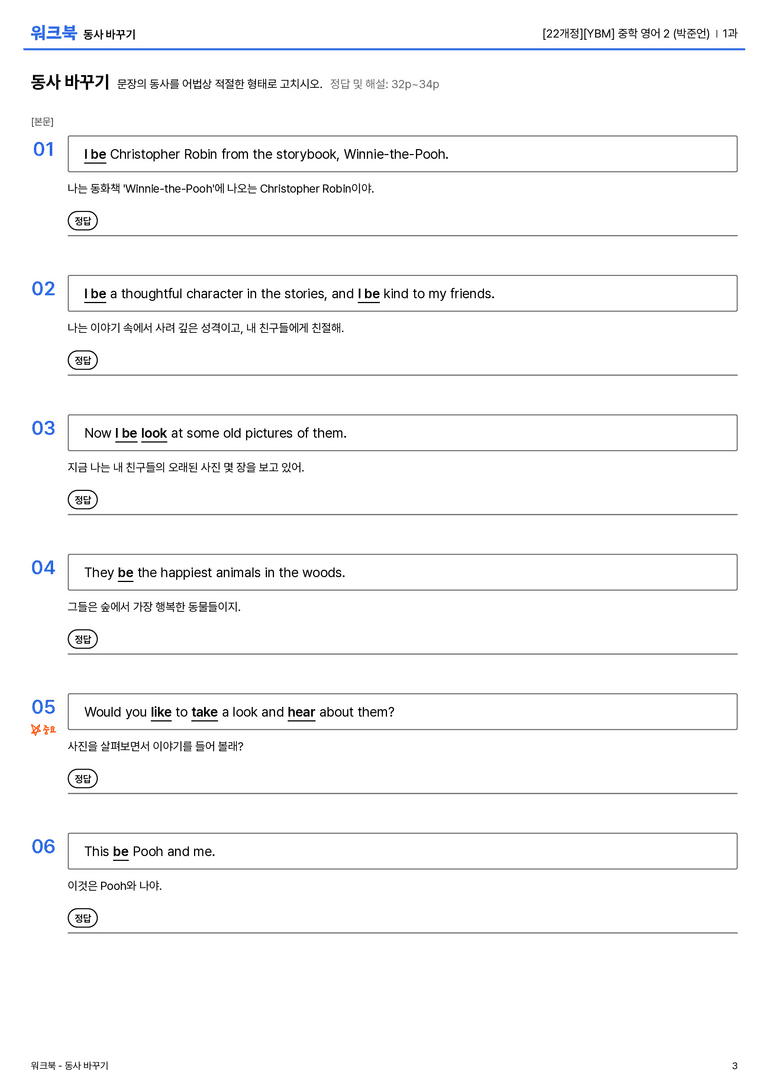
Task: Click the question number 04
Action: 43,568
